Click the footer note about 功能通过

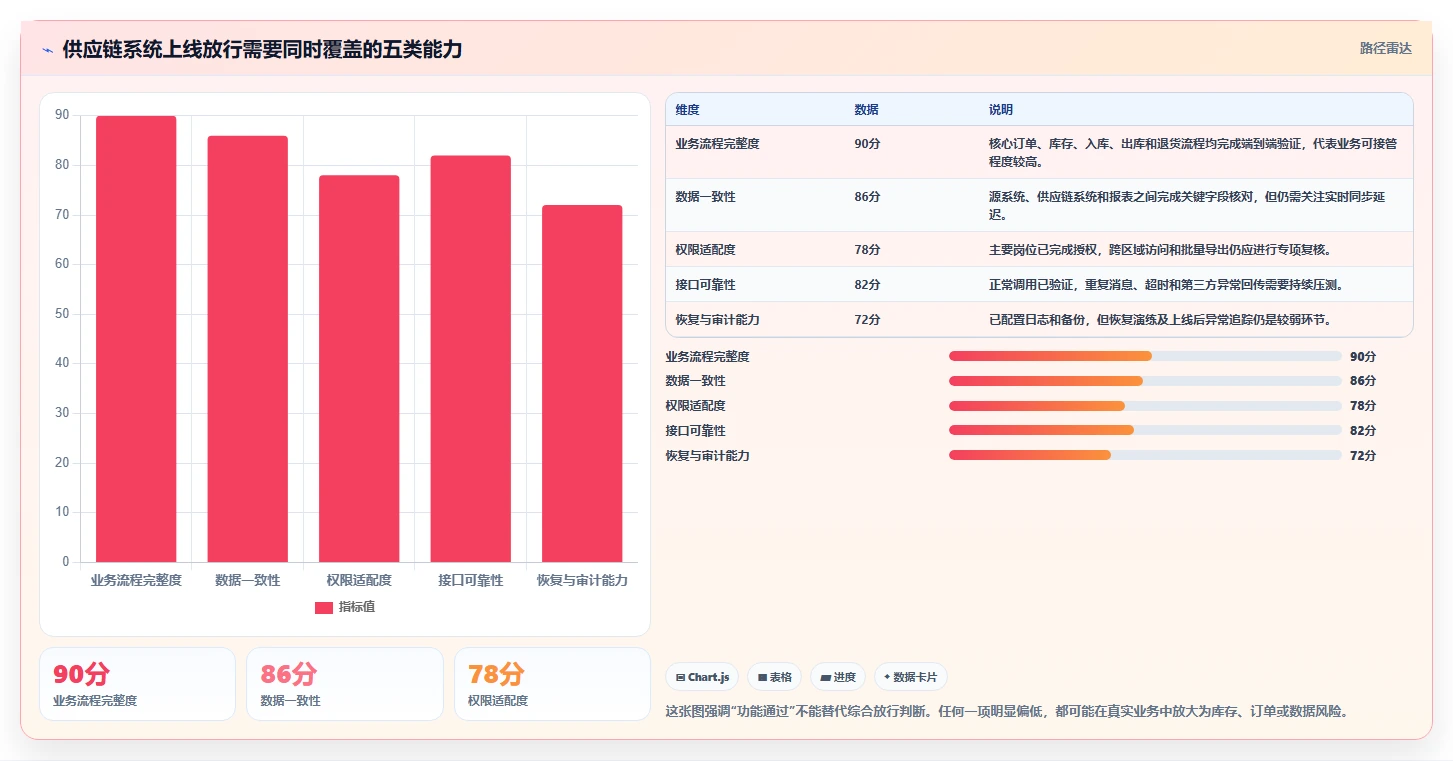[x=1010, y=712]
